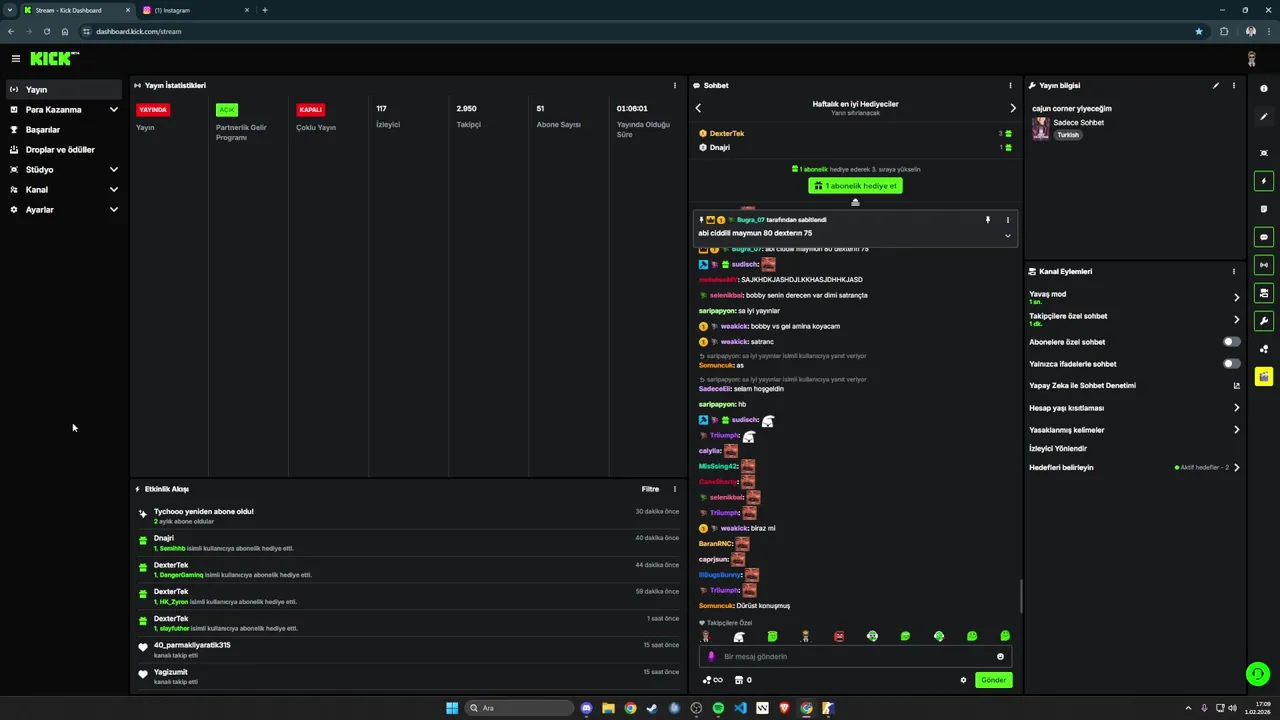Click the yellow clapperboard clip icon

(1264, 377)
